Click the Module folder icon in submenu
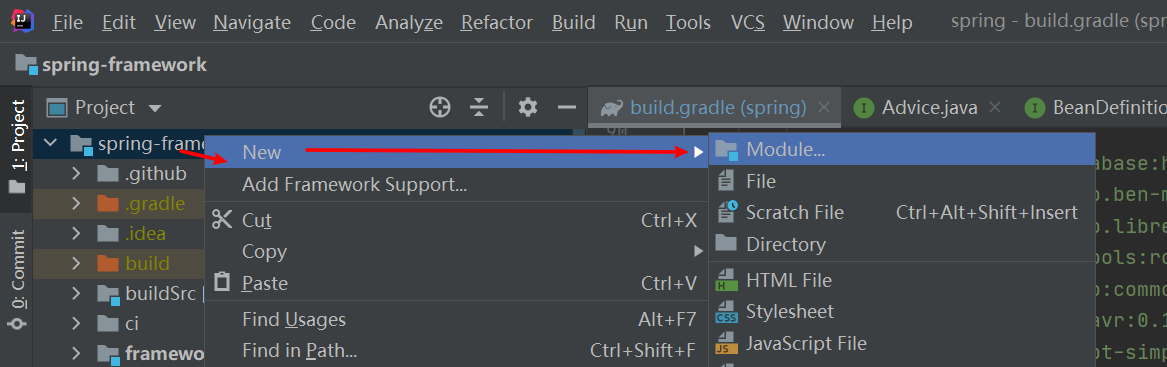 tap(726, 150)
